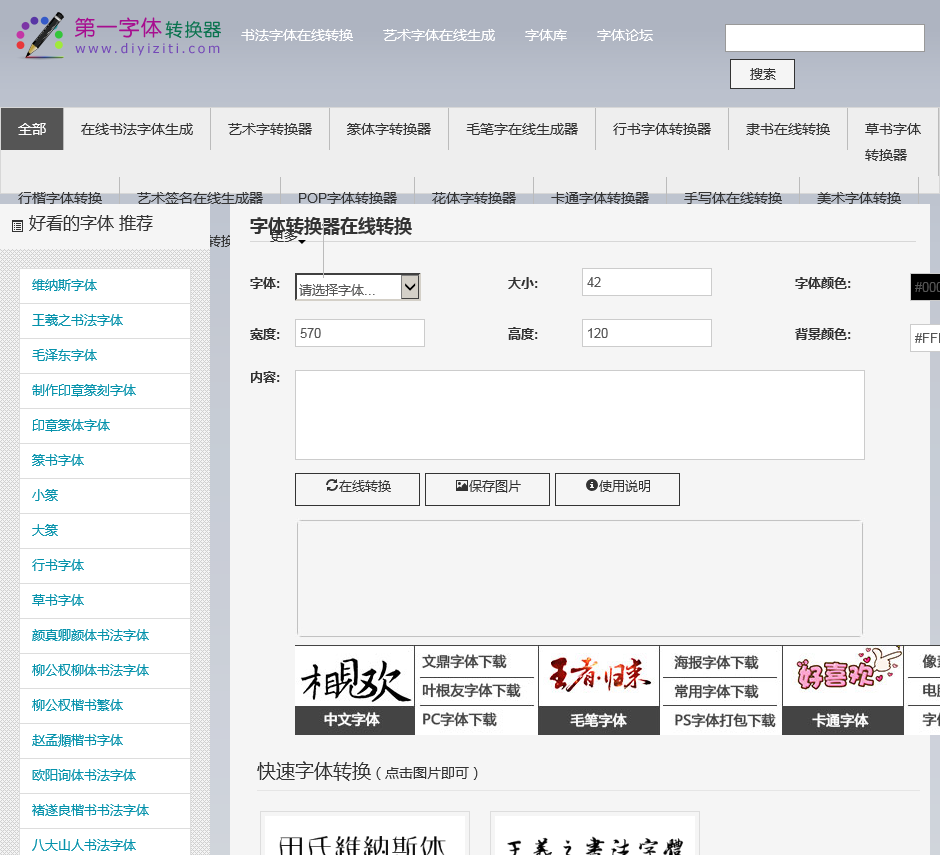Click the 保存图片 save image button
The width and height of the screenshot is (940, 855).
487,488
